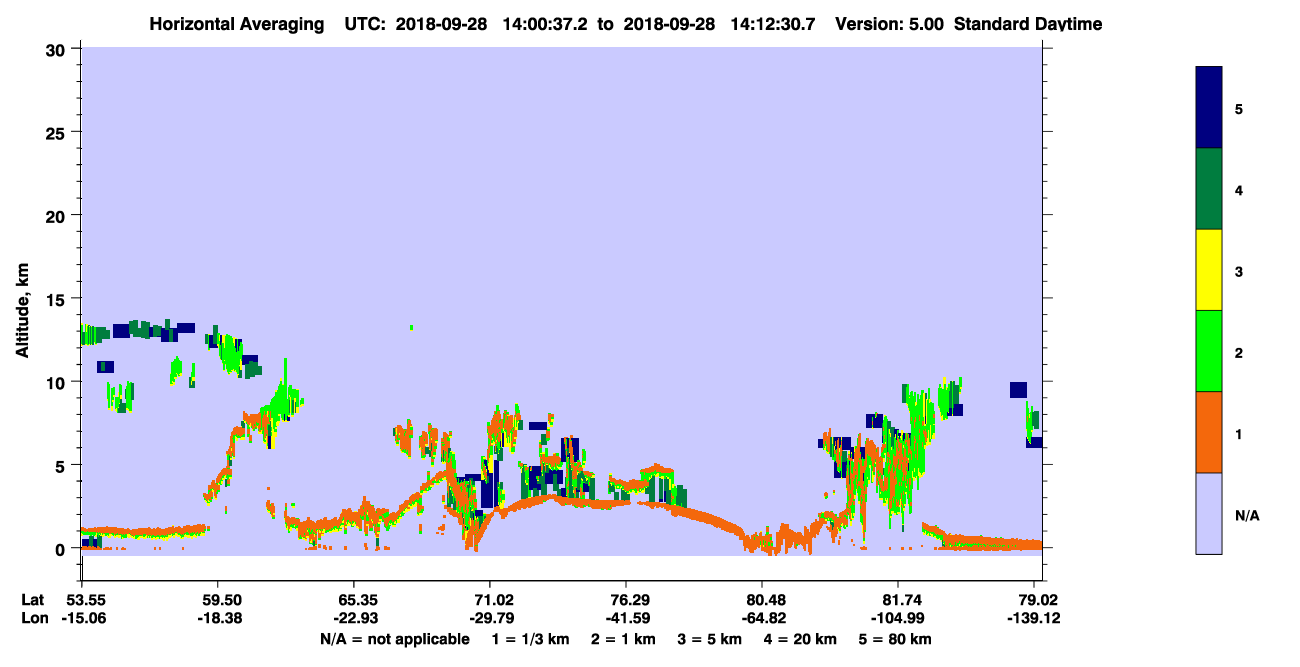Click the dark blue level 5 legend swatch

(1209, 107)
